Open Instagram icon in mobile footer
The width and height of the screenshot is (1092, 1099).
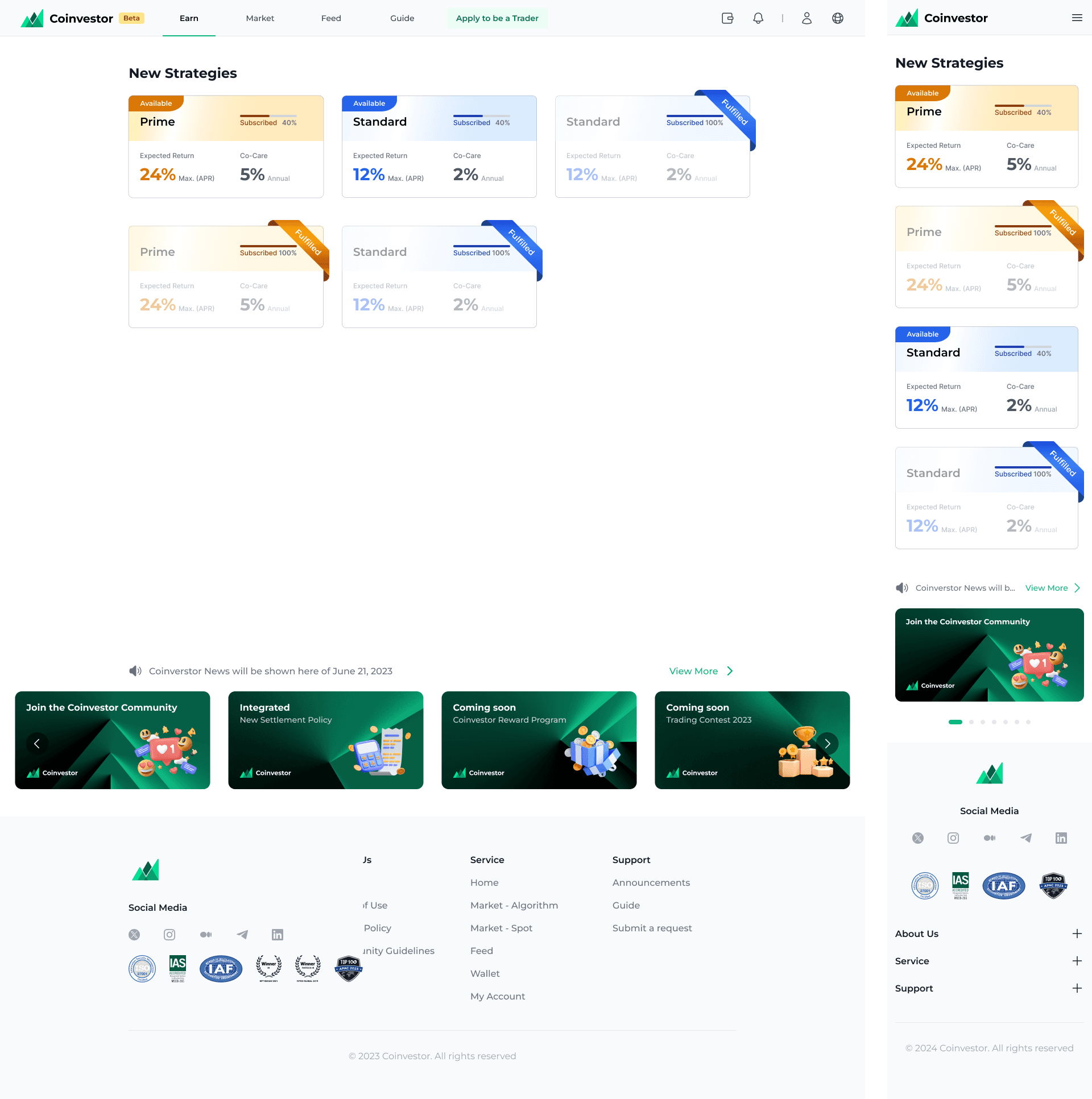[x=953, y=838]
